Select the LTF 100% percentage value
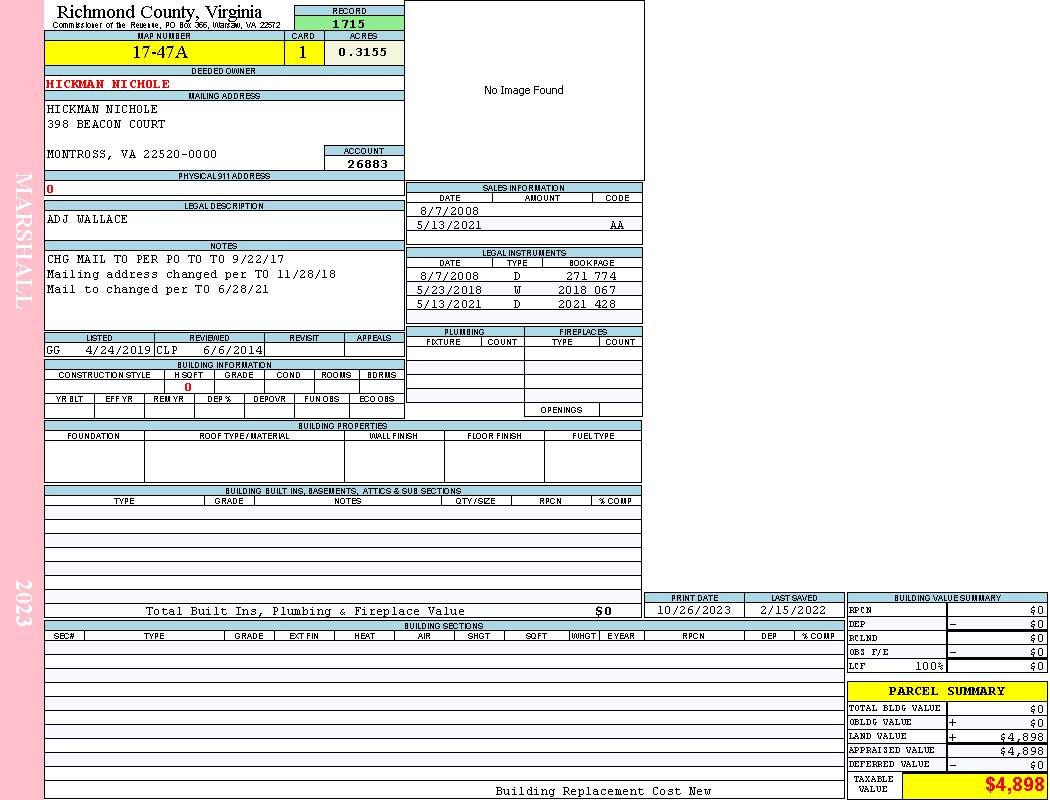The image size is (1050, 800). tap(929, 666)
